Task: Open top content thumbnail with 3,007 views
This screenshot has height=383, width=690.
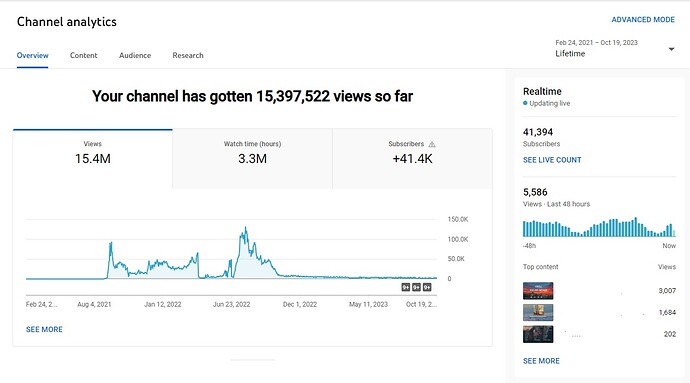Action: point(538,291)
